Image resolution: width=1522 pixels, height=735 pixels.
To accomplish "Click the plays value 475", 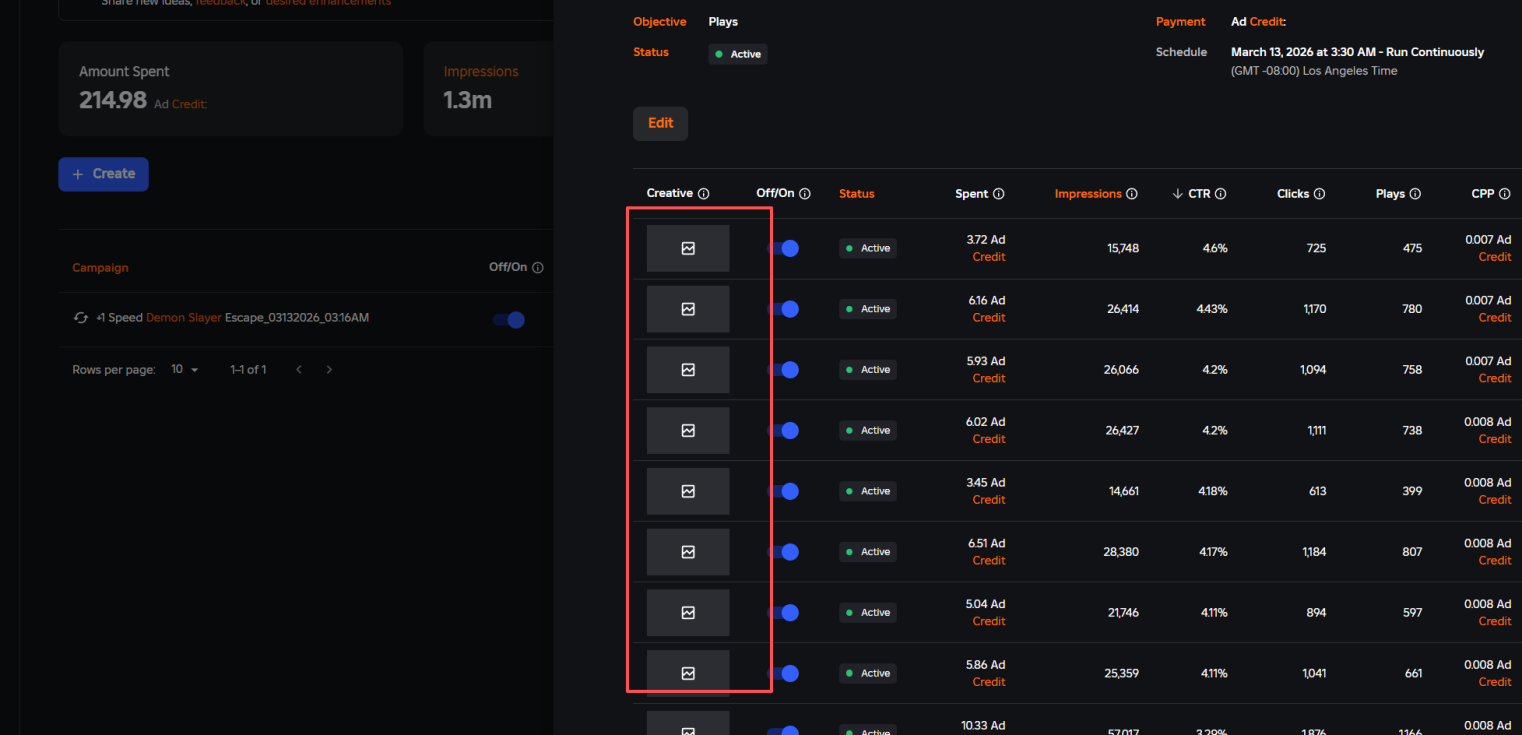I will click(1412, 248).
